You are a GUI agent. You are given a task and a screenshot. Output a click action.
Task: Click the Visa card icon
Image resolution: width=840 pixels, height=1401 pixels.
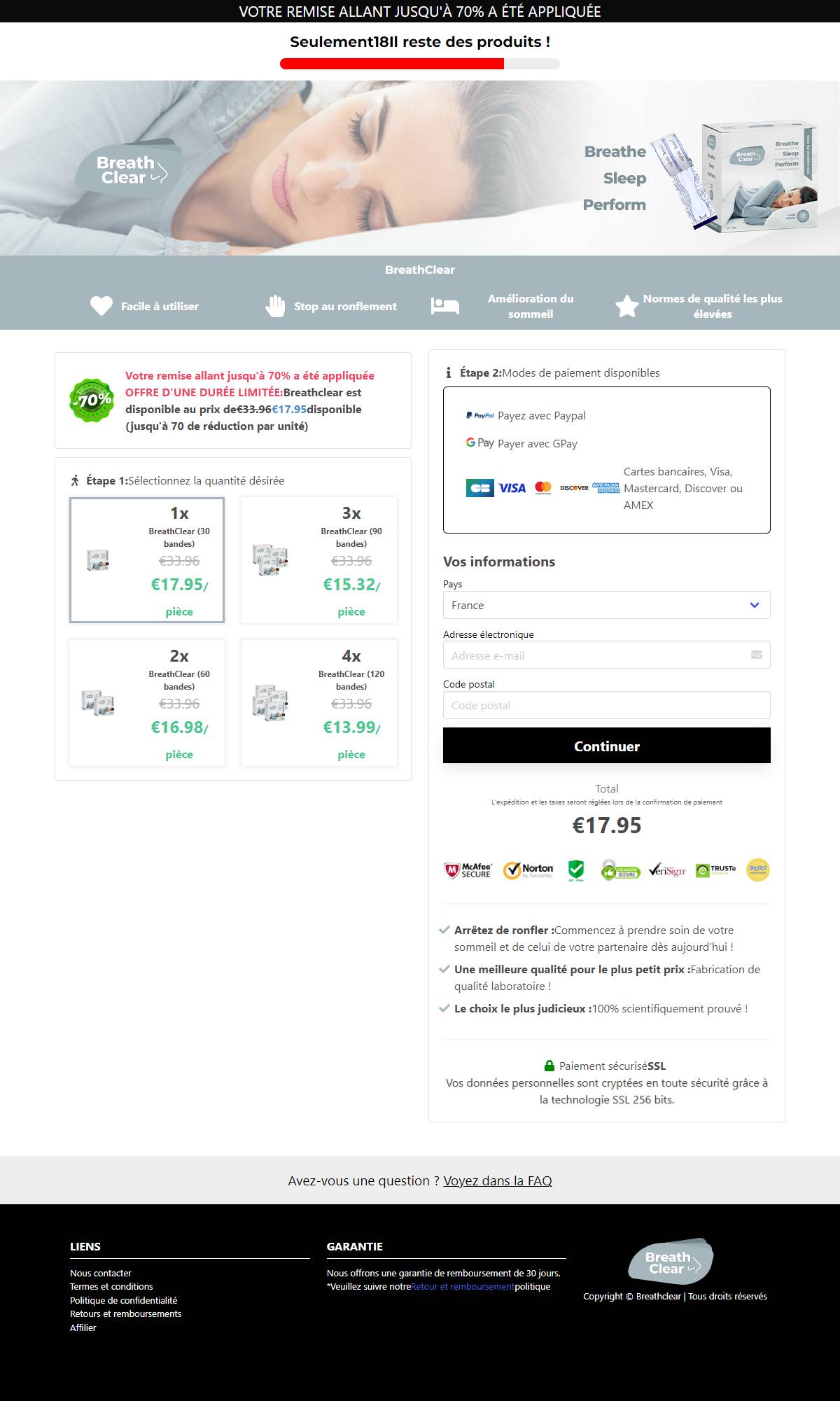[x=512, y=488]
